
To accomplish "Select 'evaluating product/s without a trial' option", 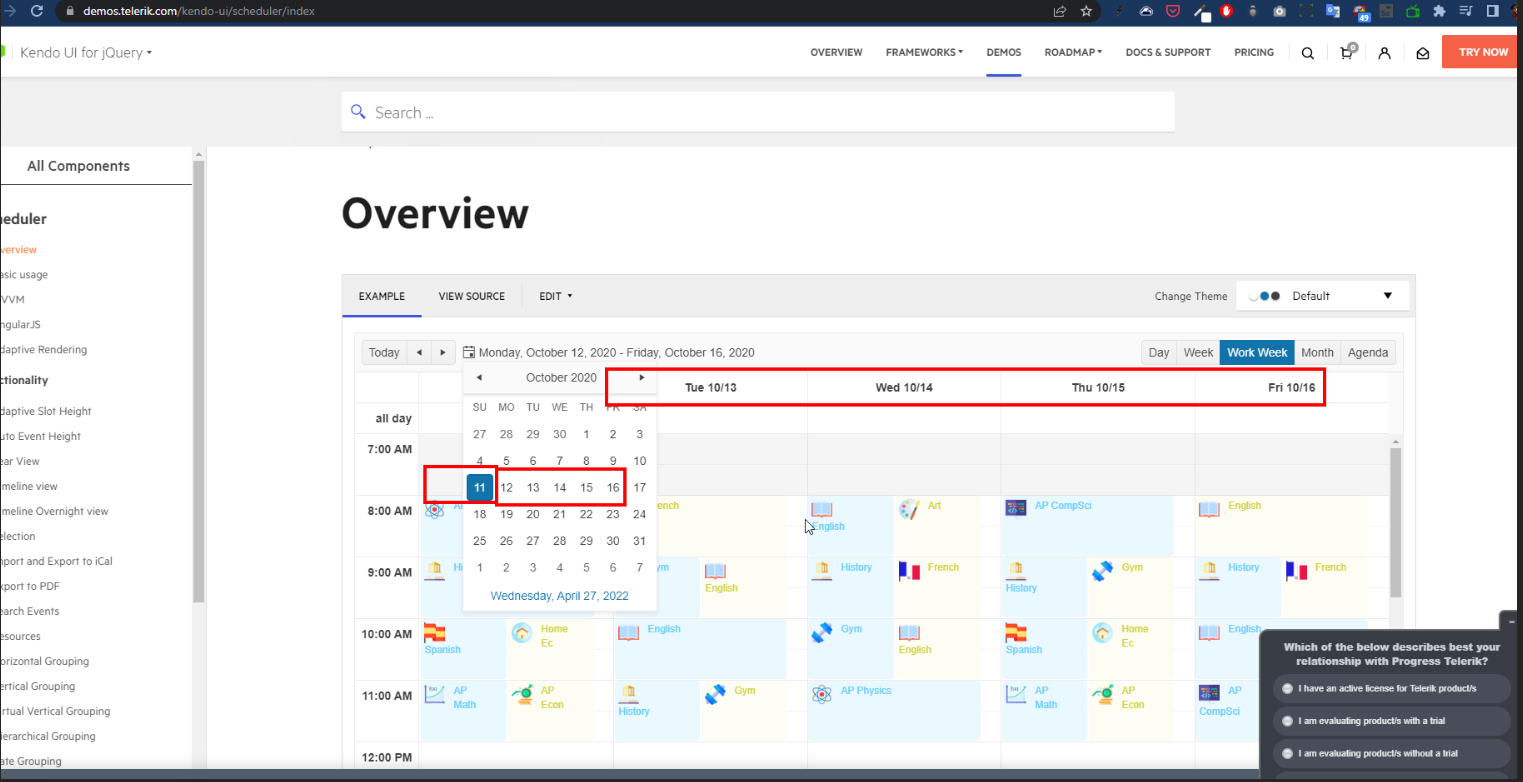I will 1287,753.
